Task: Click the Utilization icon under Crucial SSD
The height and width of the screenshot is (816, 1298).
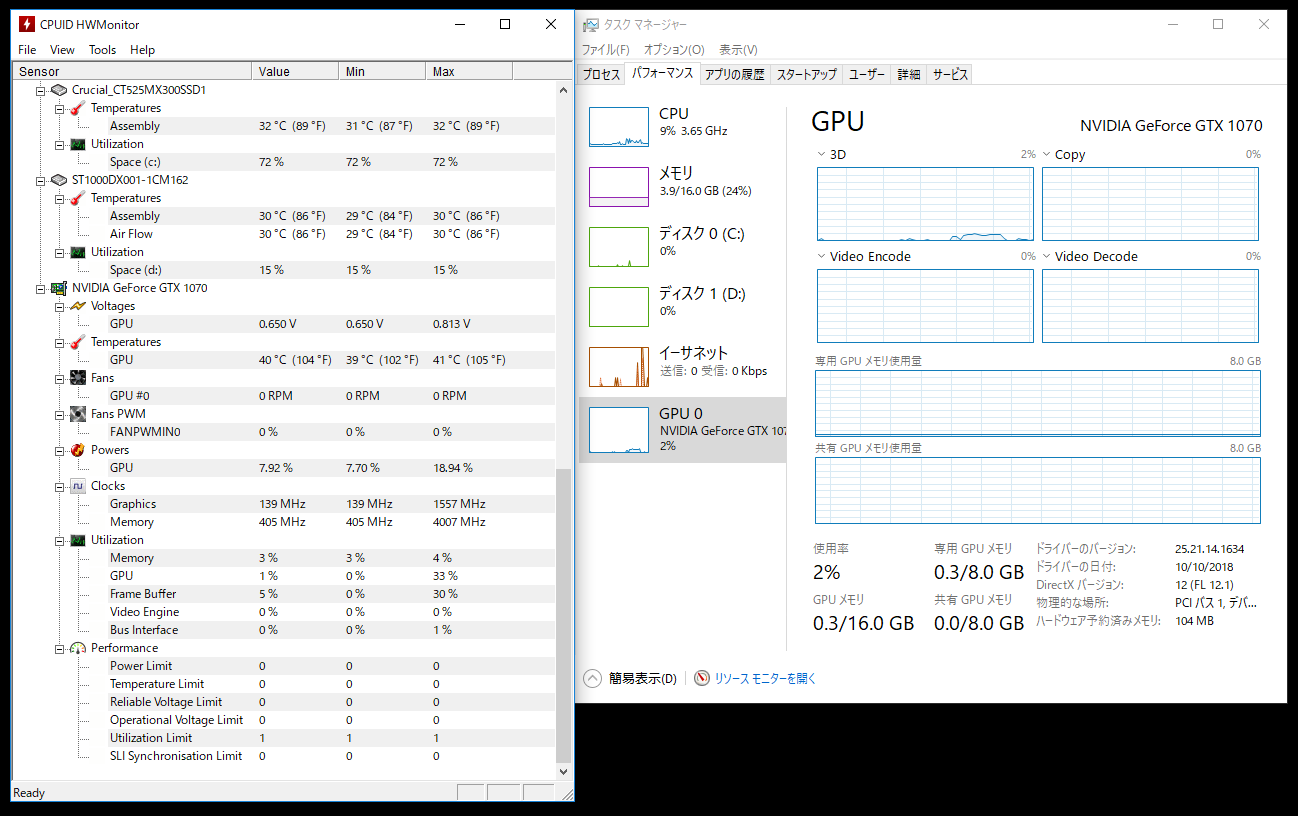Action: coord(77,144)
